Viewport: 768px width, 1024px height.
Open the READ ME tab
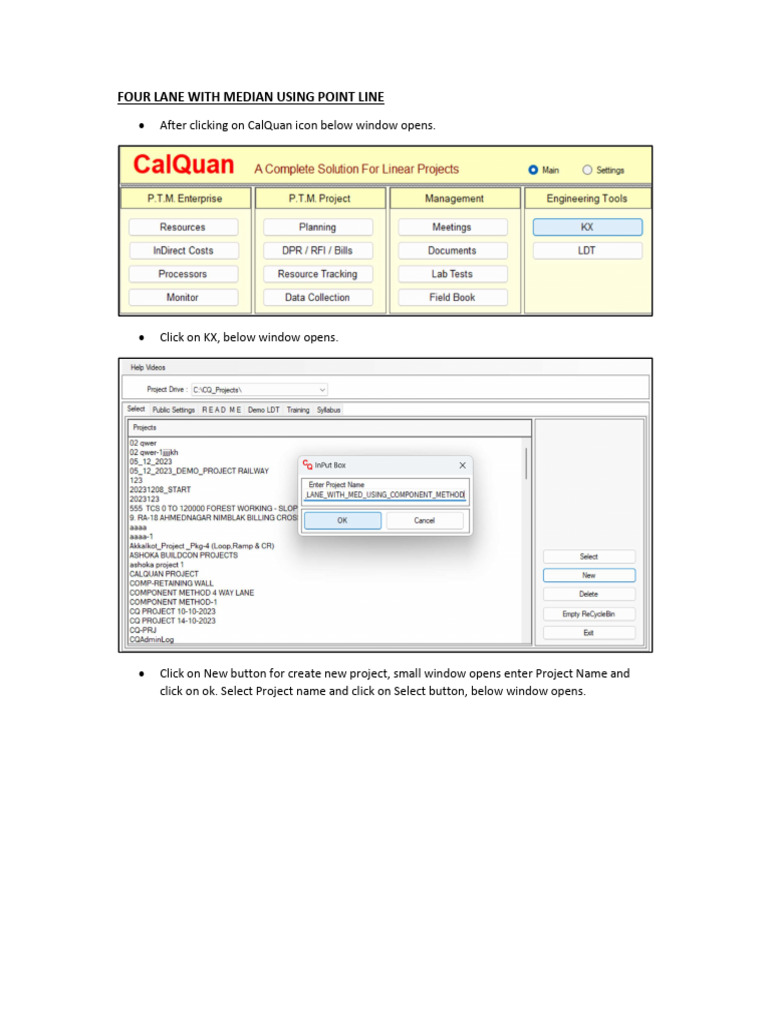(221, 409)
